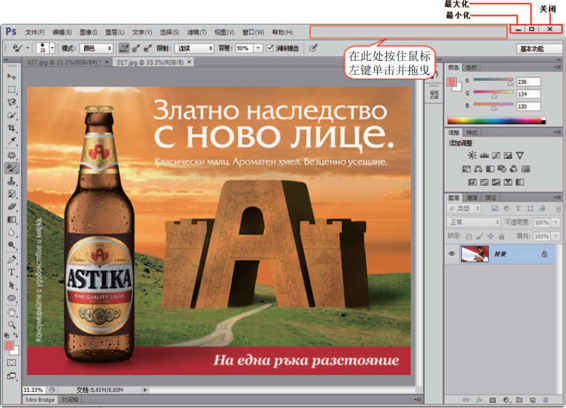Screen dimensions: 566x408
Task: Toggle lock all padlock button
Action: tap(501, 236)
